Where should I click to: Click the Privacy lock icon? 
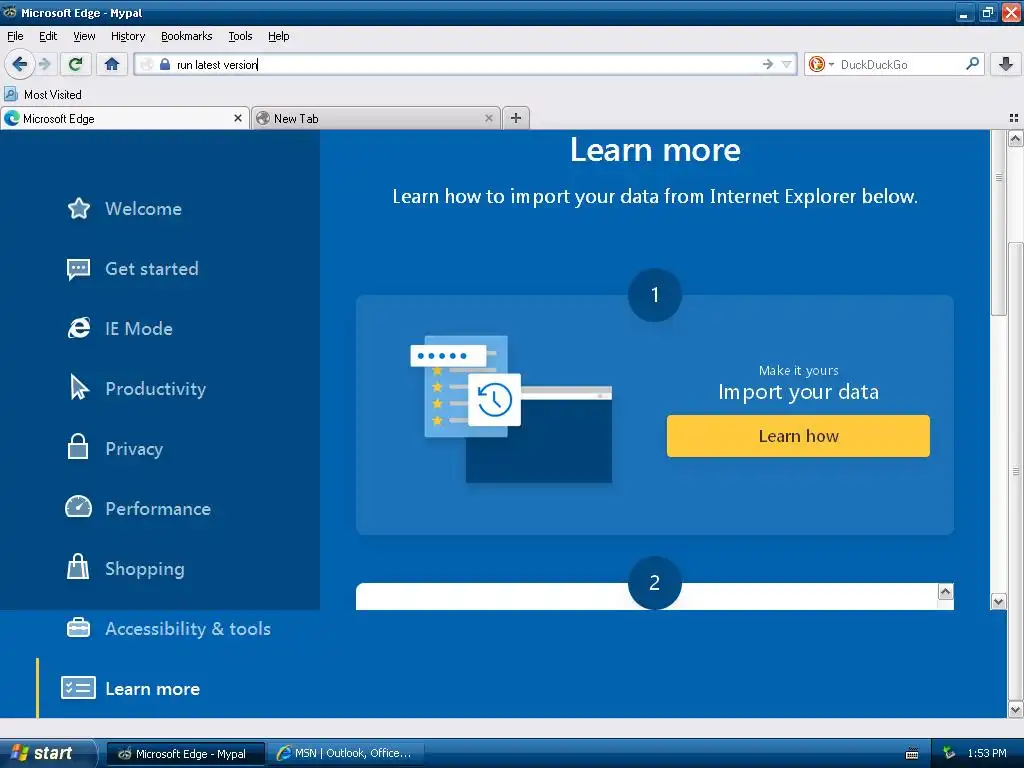tap(78, 447)
